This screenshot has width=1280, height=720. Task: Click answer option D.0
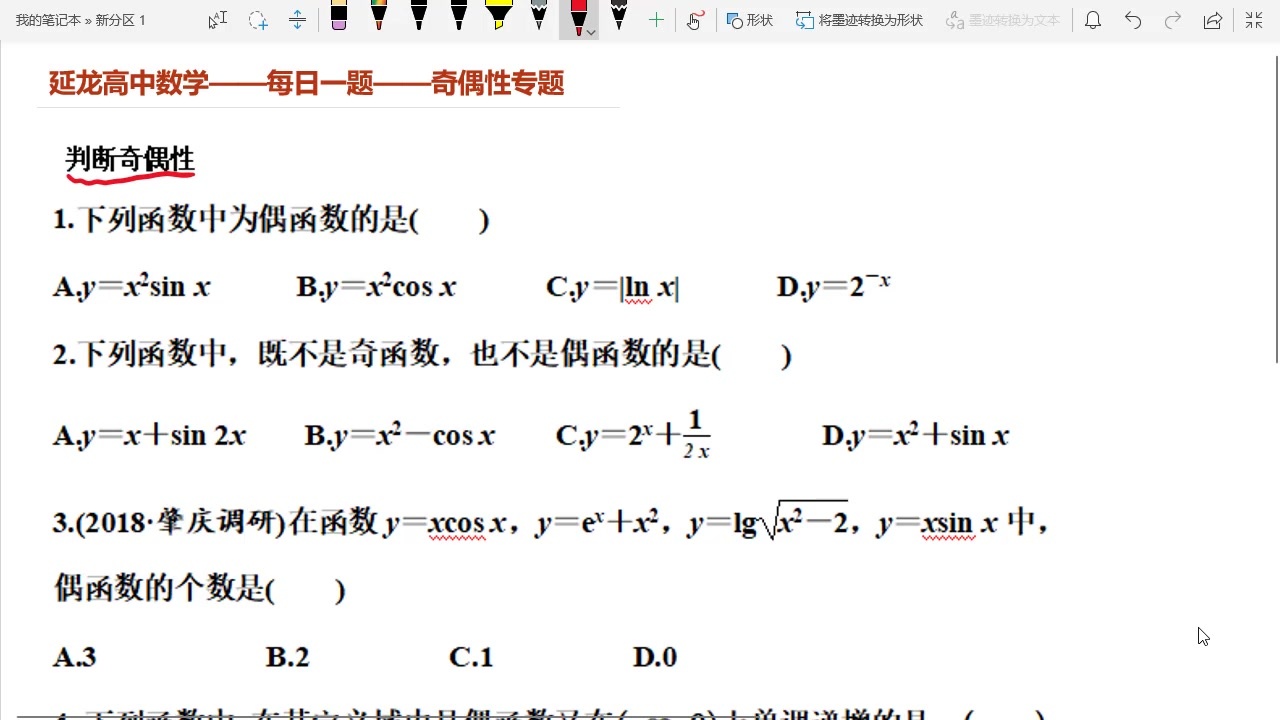(655, 657)
